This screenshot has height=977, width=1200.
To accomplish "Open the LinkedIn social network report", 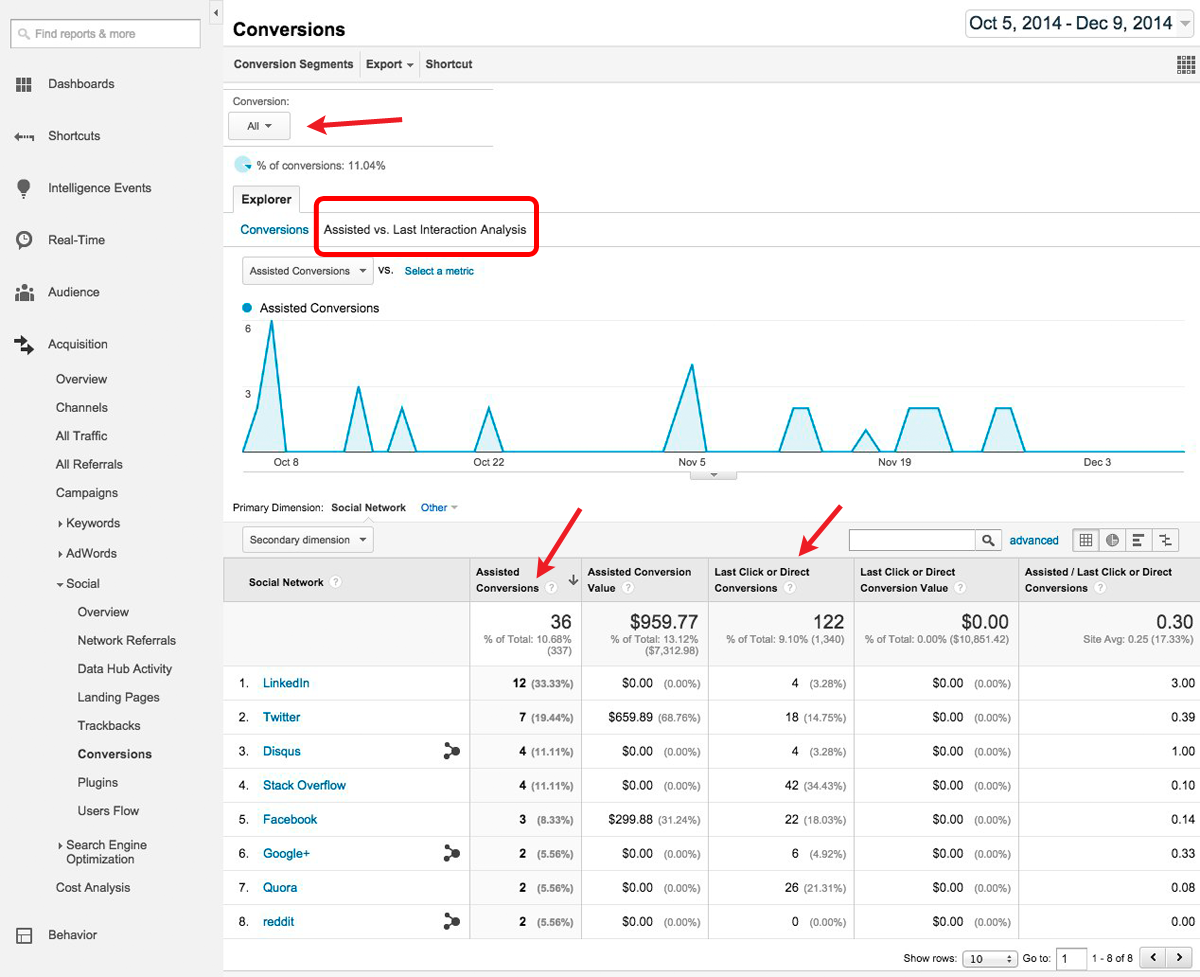I will pos(286,682).
